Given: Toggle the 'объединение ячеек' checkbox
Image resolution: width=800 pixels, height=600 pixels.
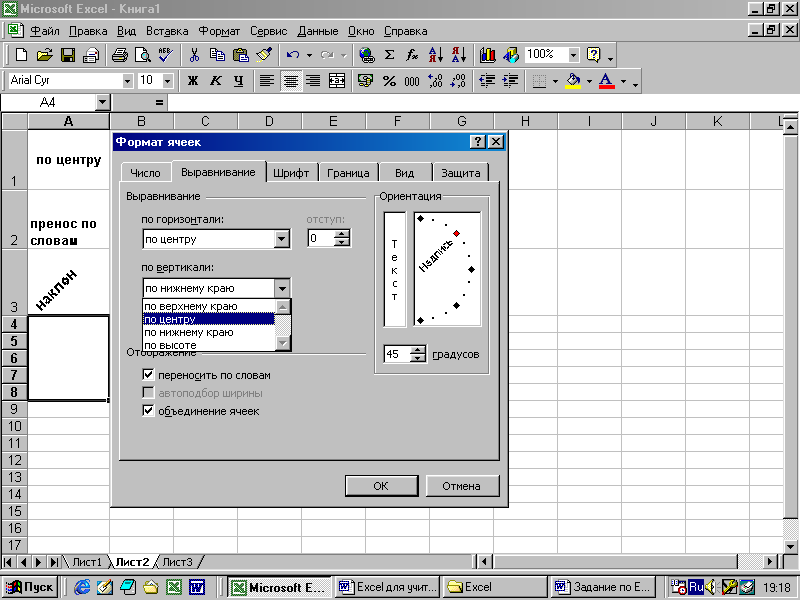Looking at the screenshot, I should click(x=148, y=410).
